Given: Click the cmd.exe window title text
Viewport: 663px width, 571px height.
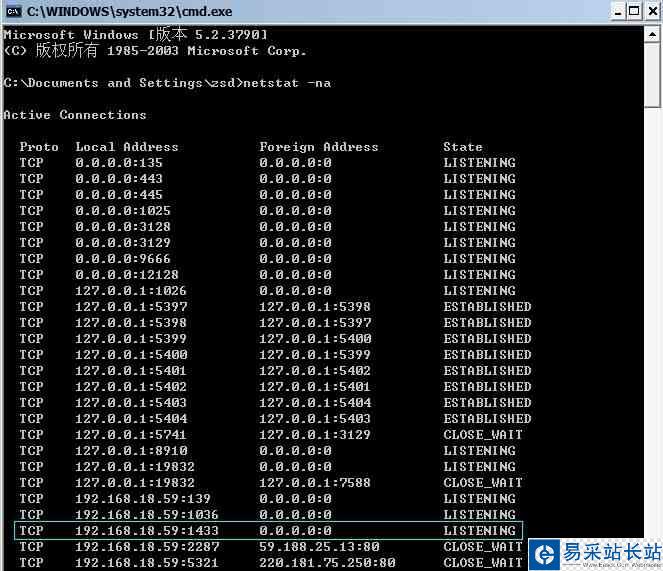Looking at the screenshot, I should pyautogui.click(x=129, y=11).
